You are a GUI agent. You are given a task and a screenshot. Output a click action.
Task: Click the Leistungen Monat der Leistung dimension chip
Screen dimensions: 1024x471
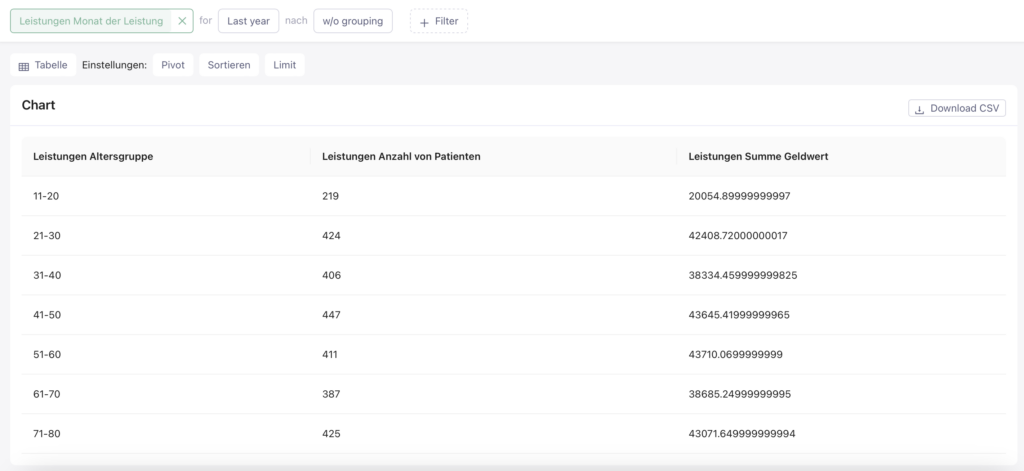click(x=91, y=21)
